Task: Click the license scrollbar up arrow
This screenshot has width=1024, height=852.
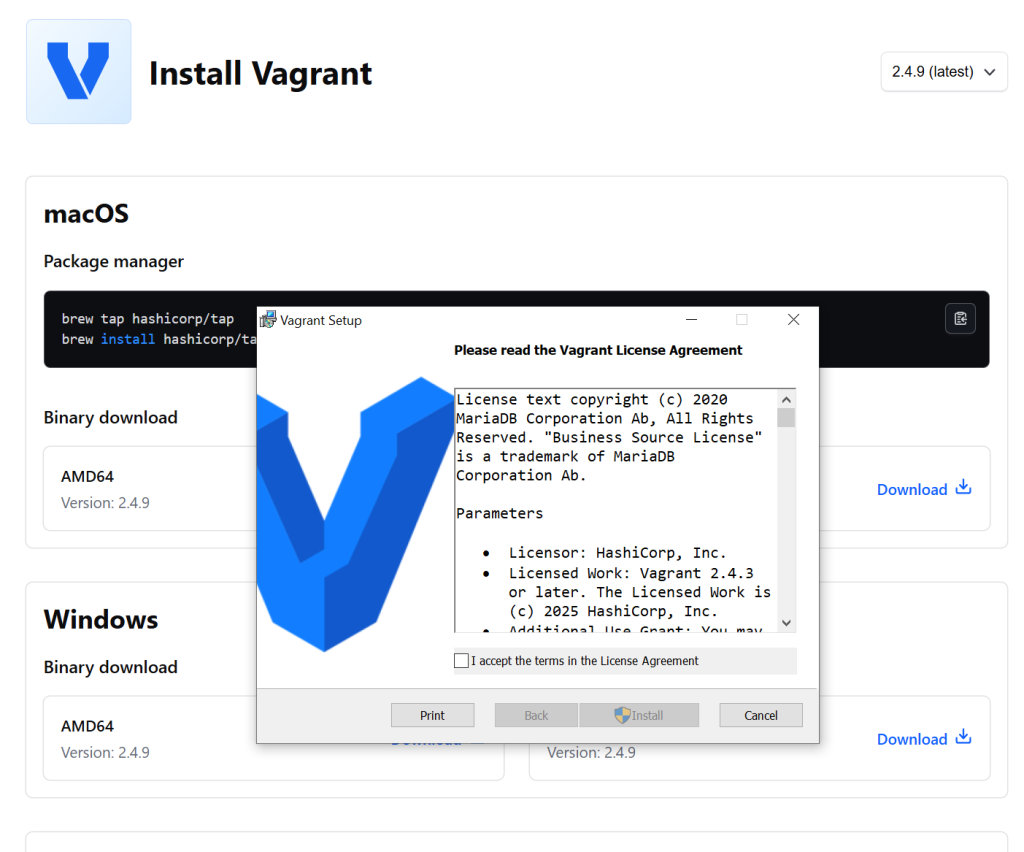Action: pos(786,398)
